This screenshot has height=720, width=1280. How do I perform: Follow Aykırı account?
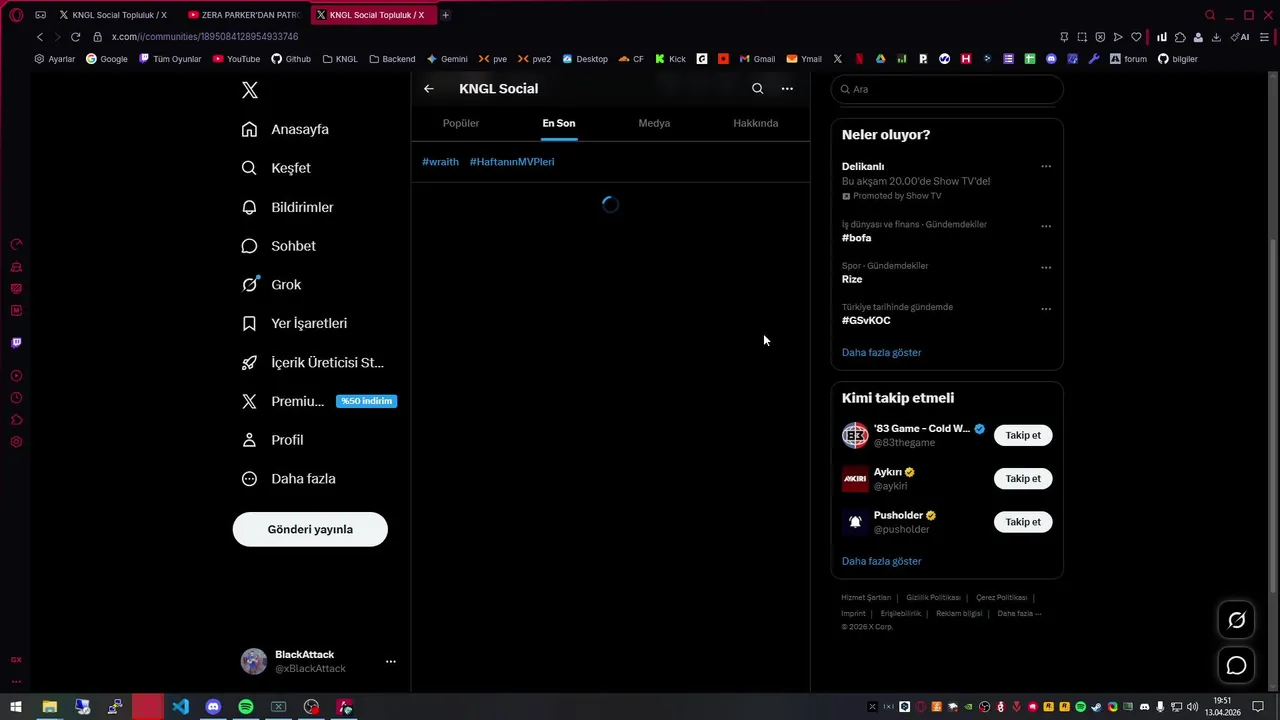pyautogui.click(x=1023, y=479)
